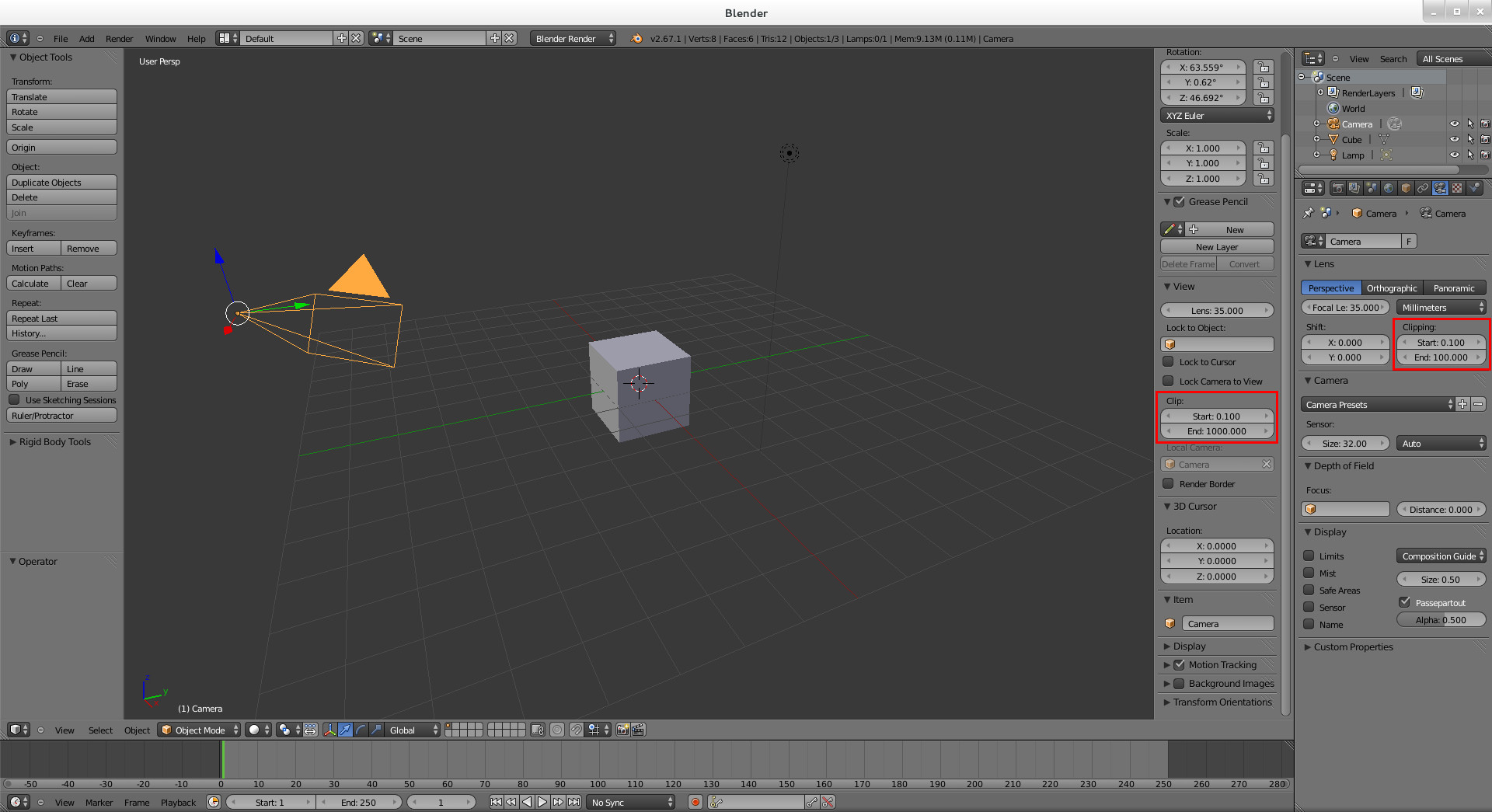
Task: Enable the Render Border checkbox
Action: (1168, 483)
